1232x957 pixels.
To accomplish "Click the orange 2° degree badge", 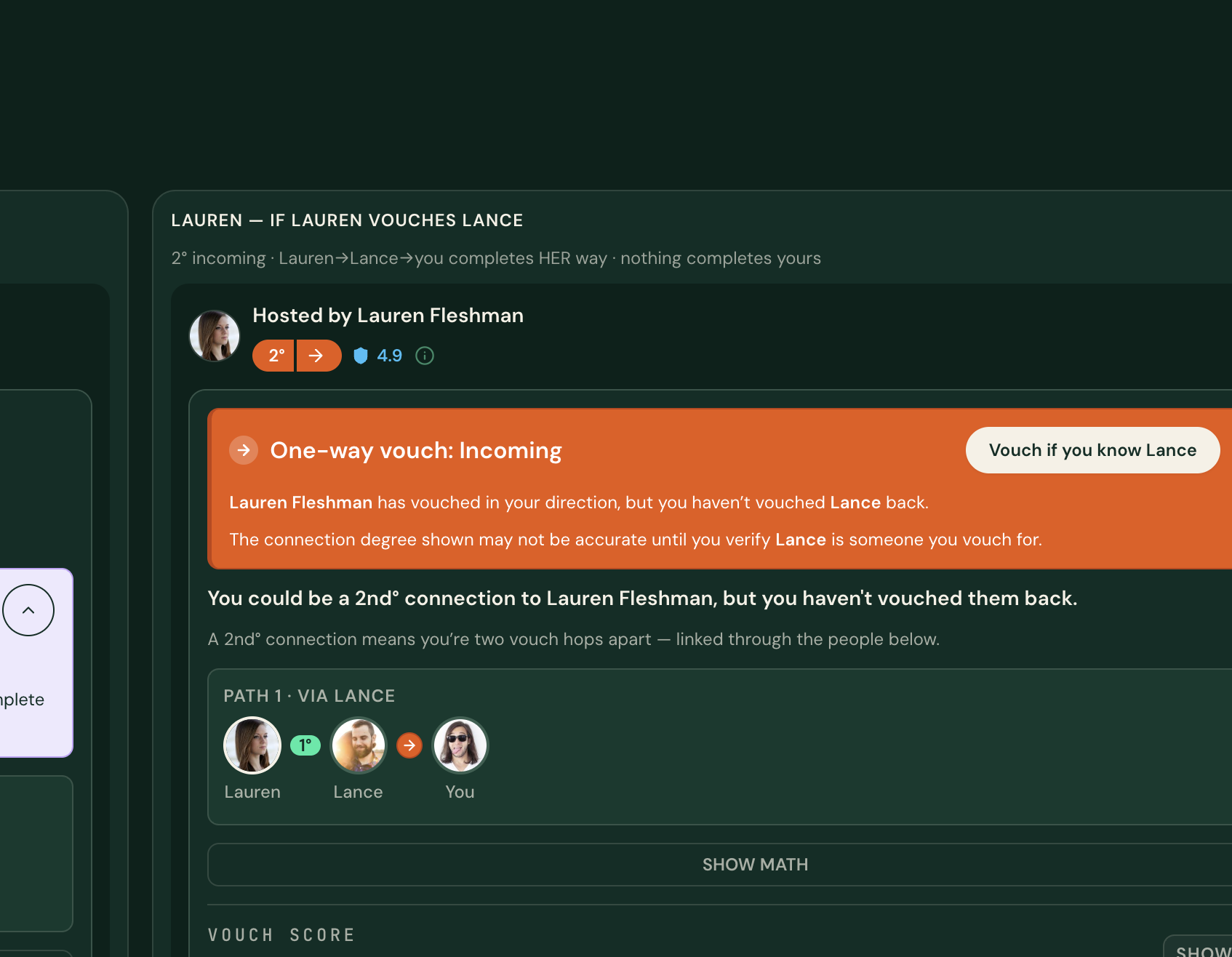I will pos(273,356).
